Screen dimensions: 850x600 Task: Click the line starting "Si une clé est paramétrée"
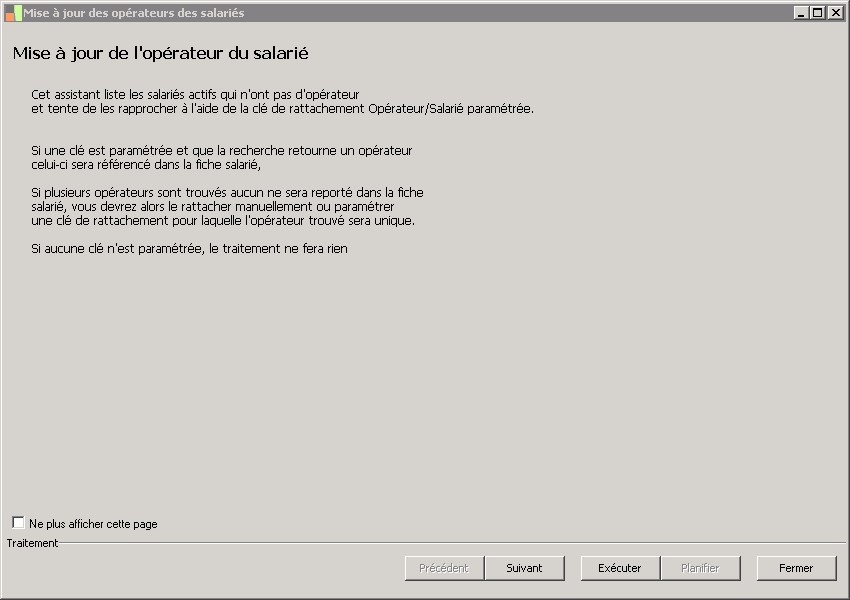(221, 151)
